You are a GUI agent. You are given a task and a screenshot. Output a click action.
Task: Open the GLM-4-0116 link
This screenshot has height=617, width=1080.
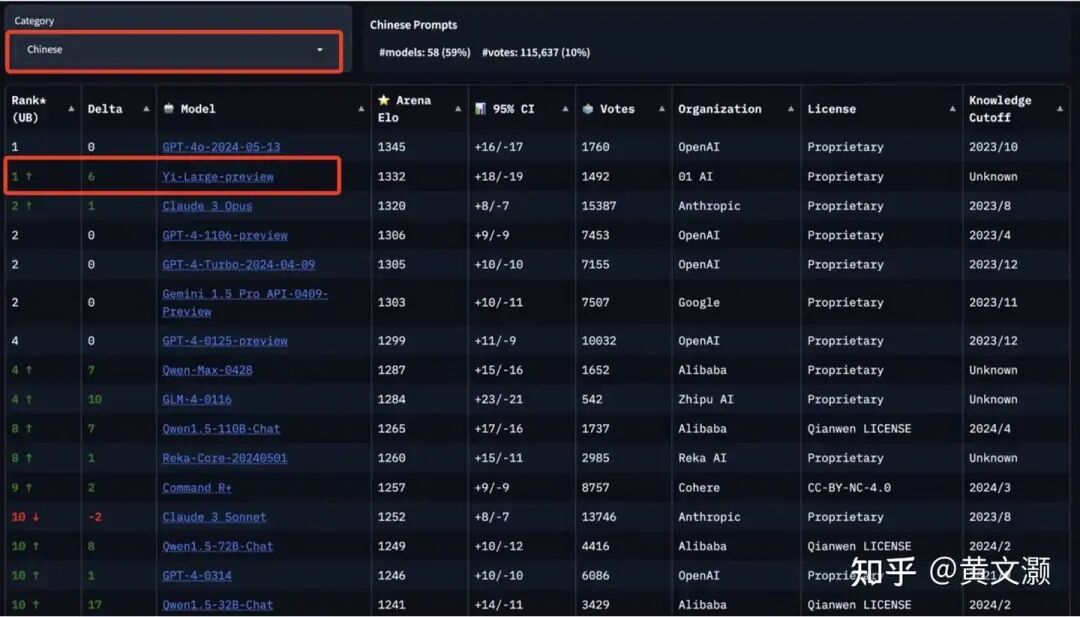[197, 399]
